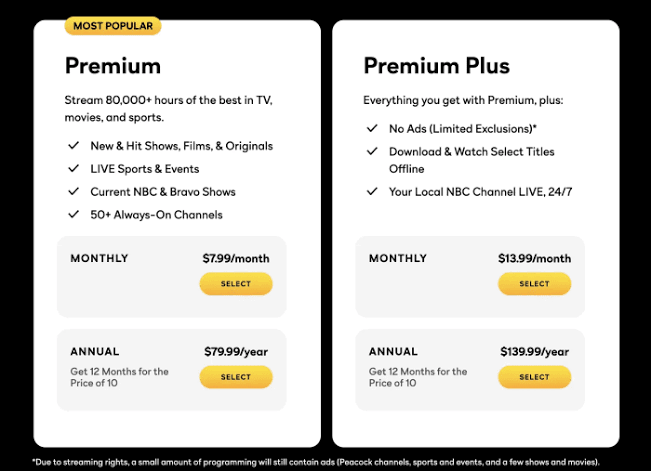
Task: Select the Premium annual $79.99 plan
Action: coord(236,377)
